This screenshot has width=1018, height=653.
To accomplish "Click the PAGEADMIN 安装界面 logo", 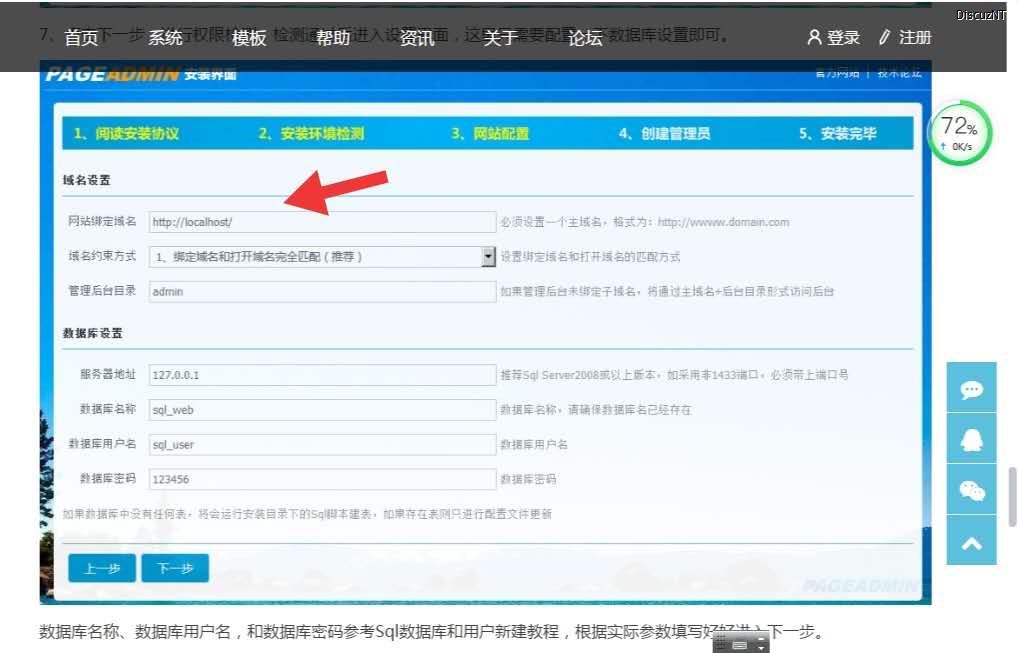I will 141,74.
